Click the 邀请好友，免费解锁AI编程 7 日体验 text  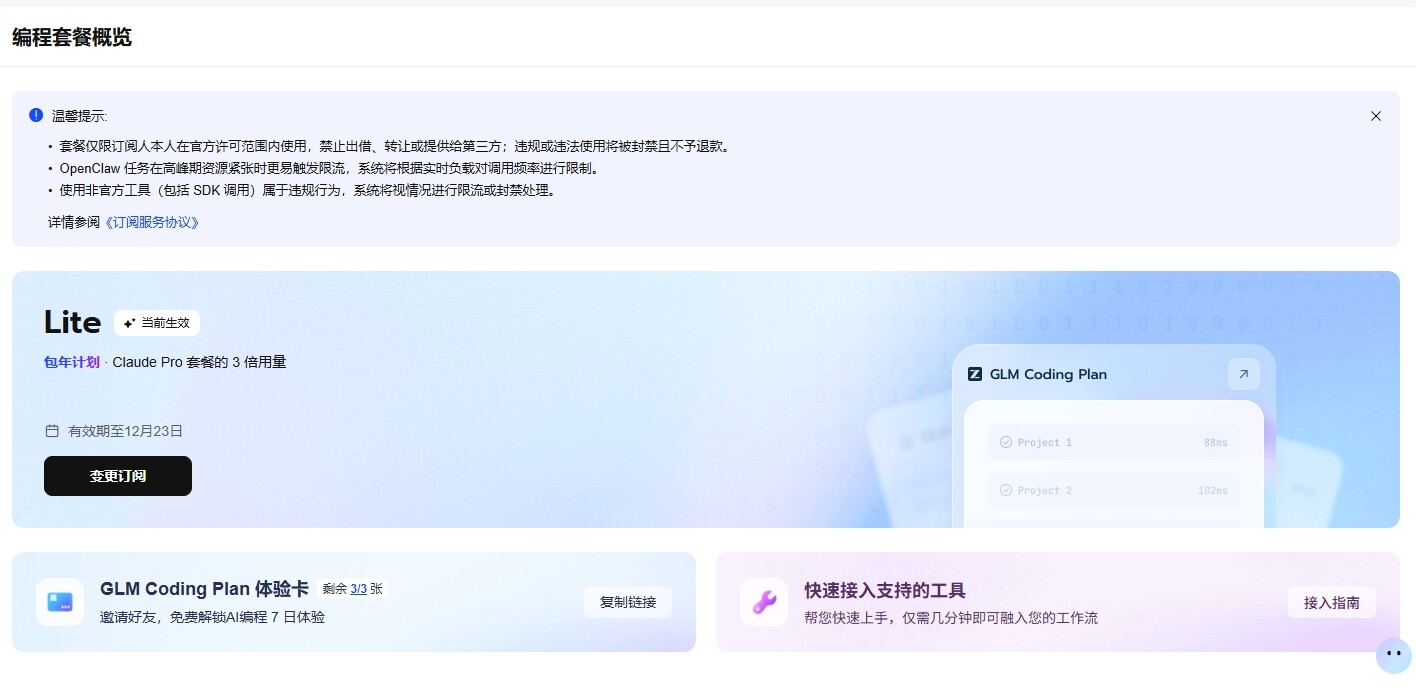pyautogui.click(x=212, y=617)
